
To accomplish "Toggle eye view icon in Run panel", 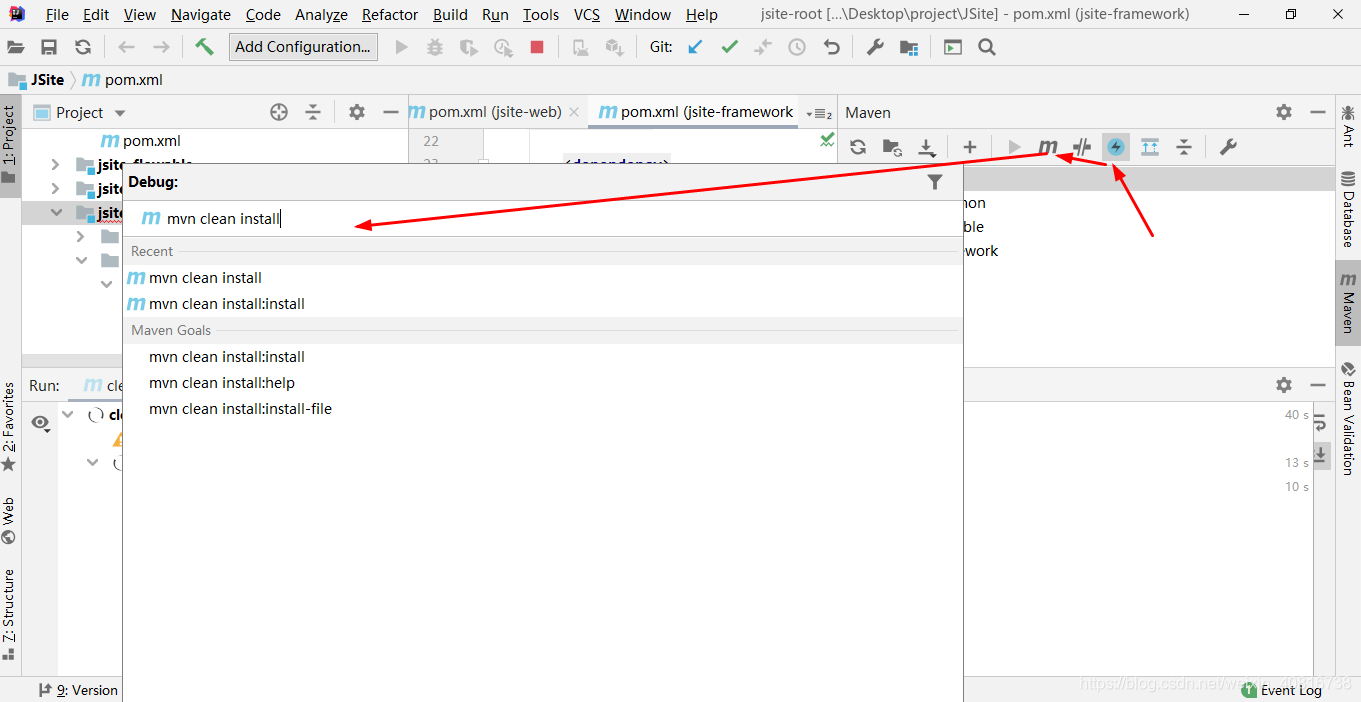I will click(40, 423).
